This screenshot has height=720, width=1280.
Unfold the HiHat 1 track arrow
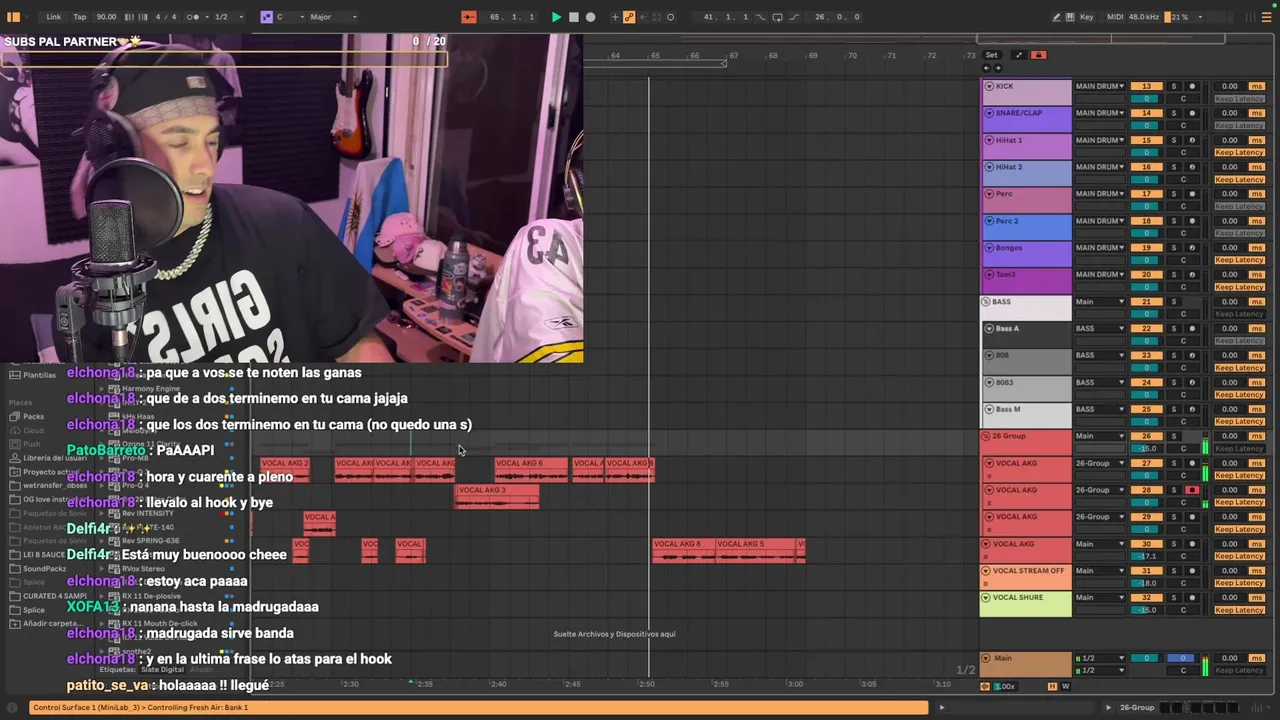coord(989,140)
